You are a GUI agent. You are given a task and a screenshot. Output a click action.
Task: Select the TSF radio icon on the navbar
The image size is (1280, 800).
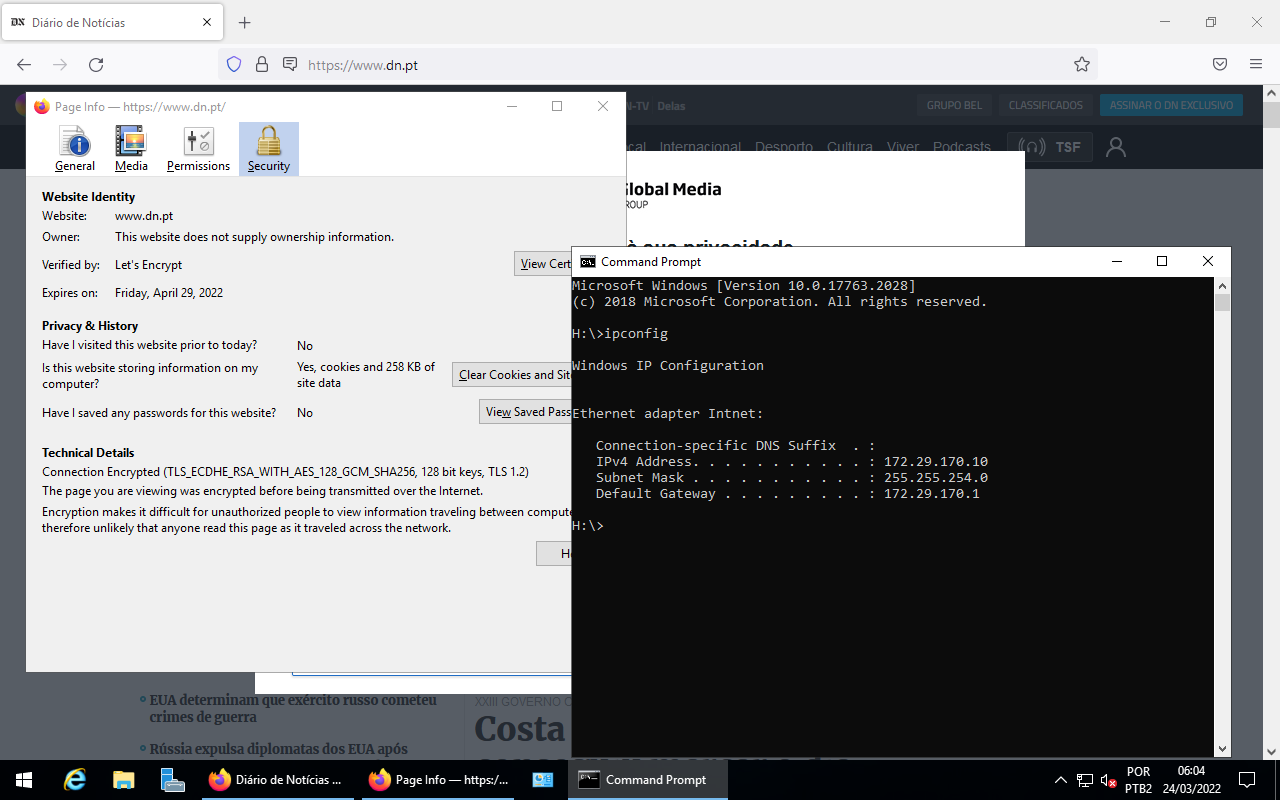coord(1050,146)
